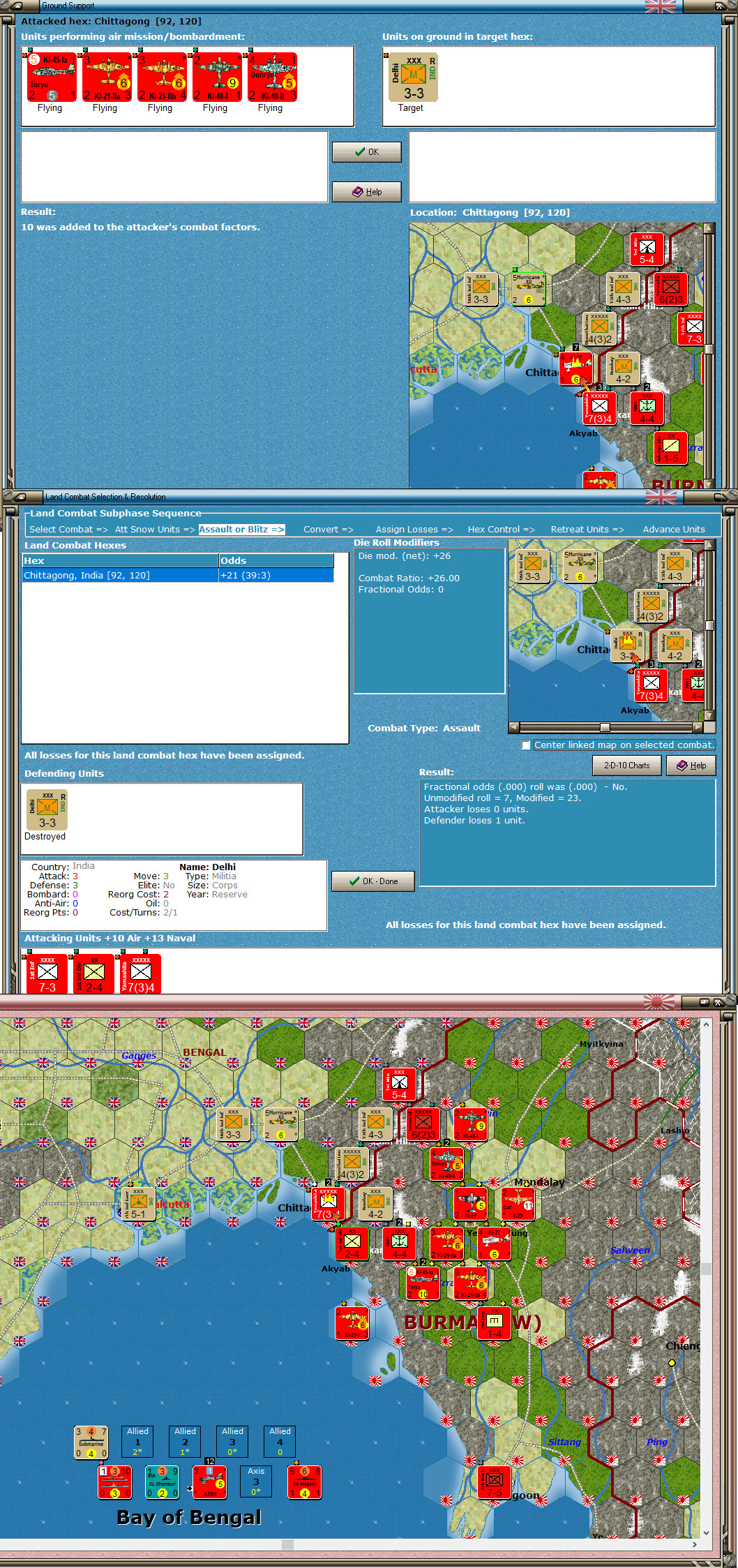The width and height of the screenshot is (738, 1568).
Task: Click the Japanese flag icon on main map title bar
Action: click(x=659, y=1002)
